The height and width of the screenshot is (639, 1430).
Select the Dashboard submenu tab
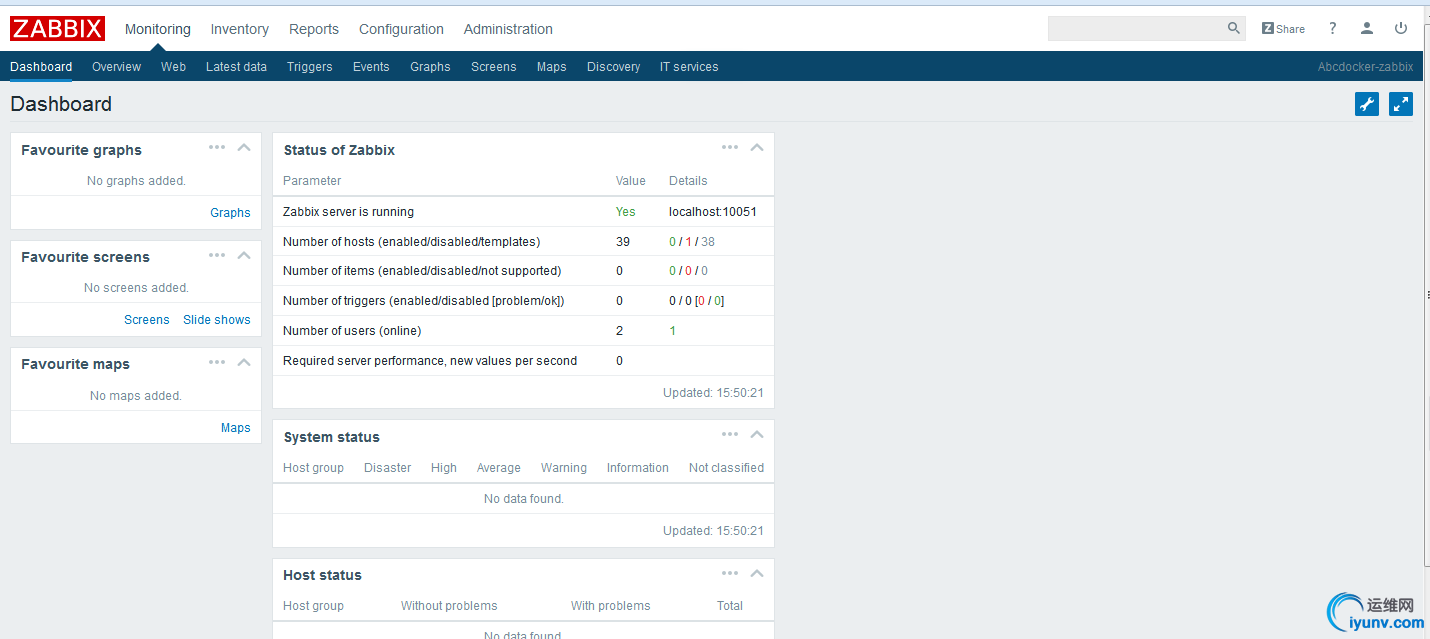point(41,67)
